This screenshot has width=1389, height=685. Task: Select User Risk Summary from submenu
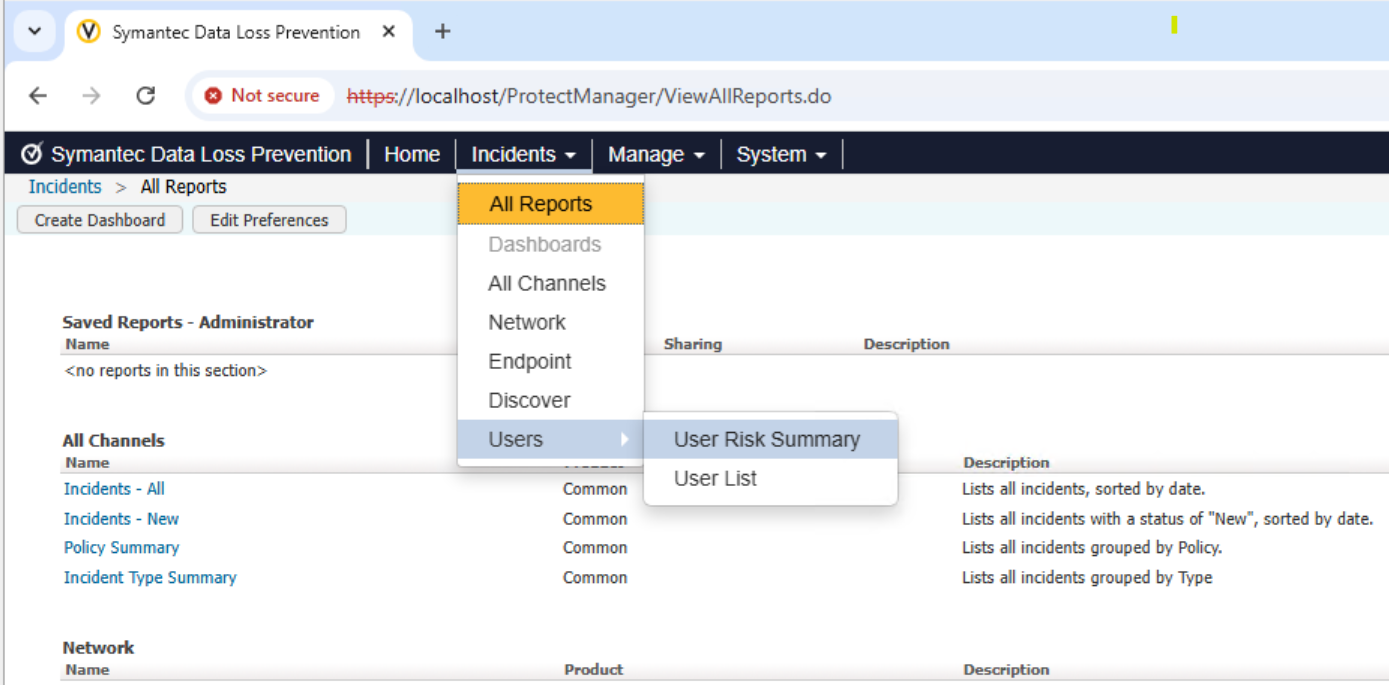766,440
